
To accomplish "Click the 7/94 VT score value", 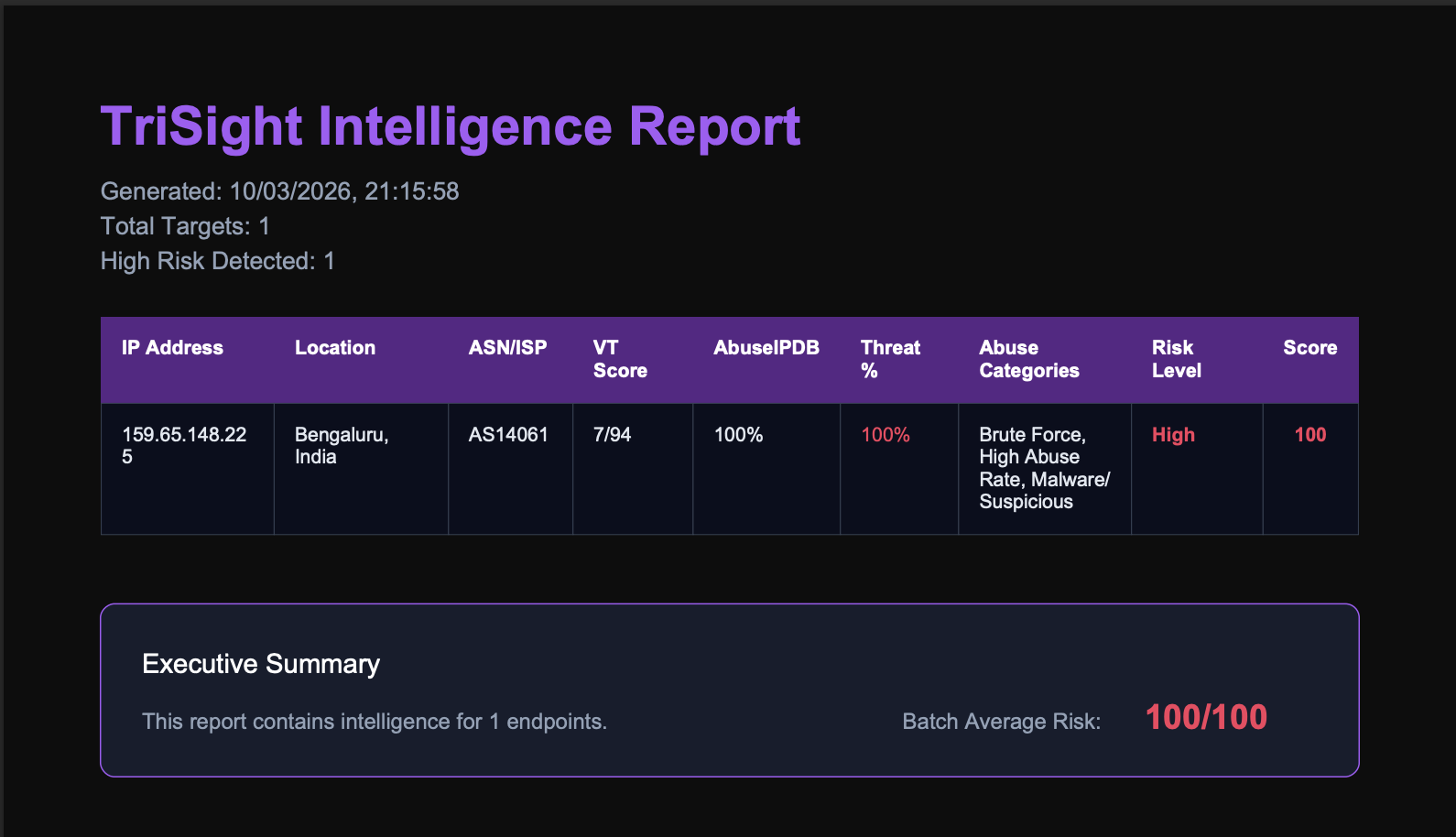I will coord(612,435).
